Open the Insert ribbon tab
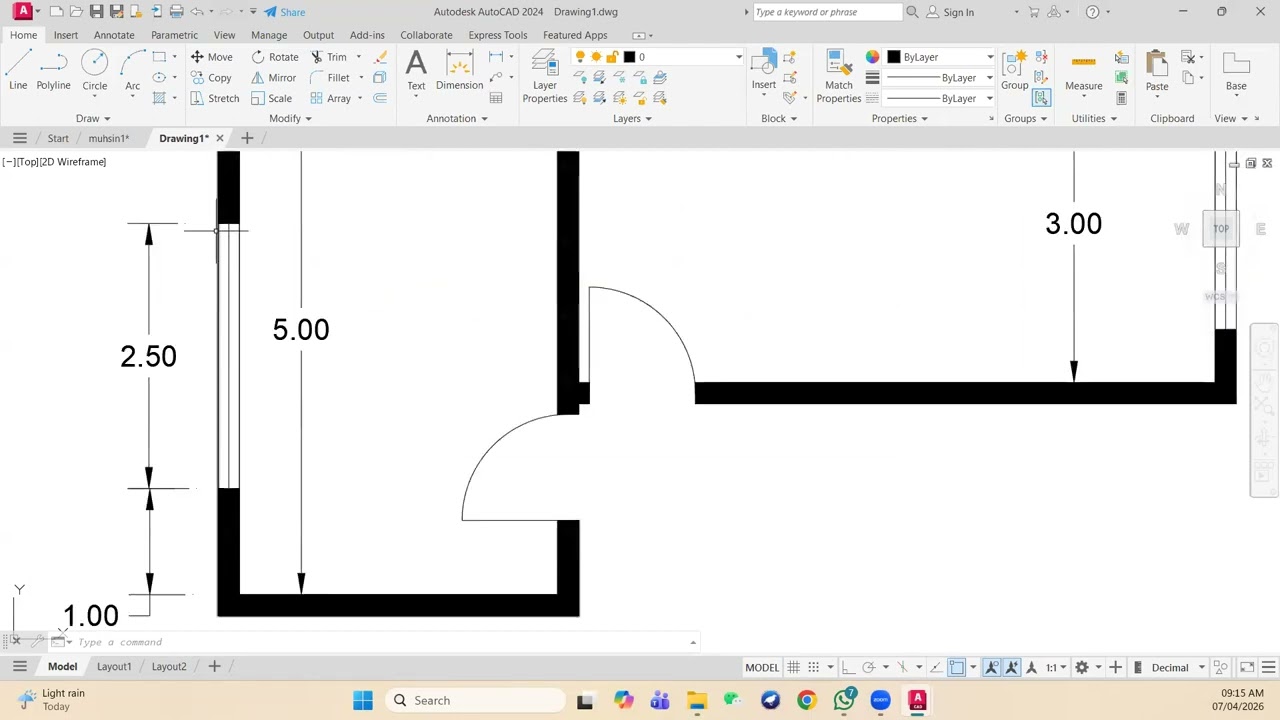Viewport: 1280px width, 720px height. tap(66, 35)
